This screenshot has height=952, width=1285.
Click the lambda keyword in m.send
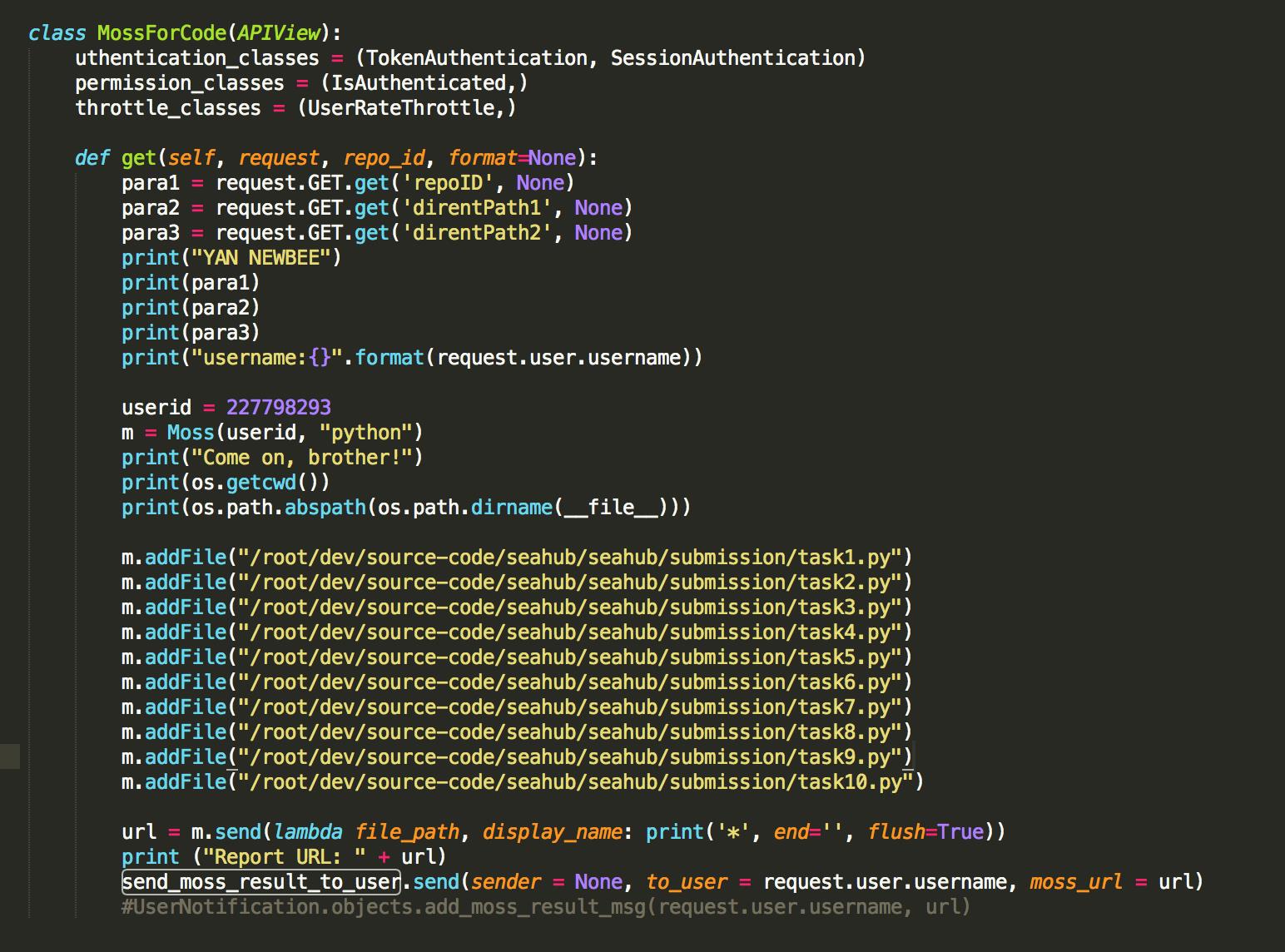[x=308, y=832]
